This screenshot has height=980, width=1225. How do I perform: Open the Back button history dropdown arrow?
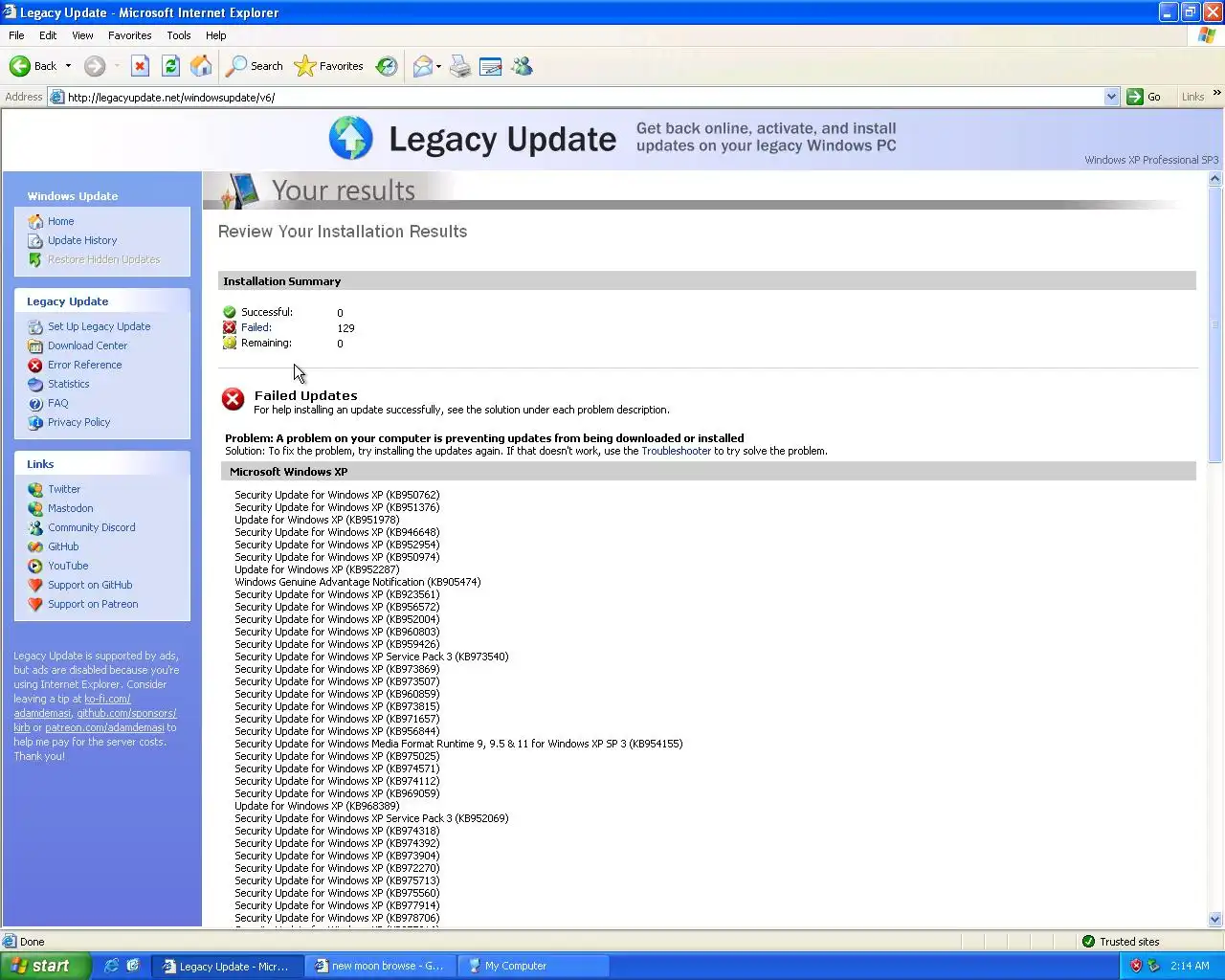[x=68, y=66]
